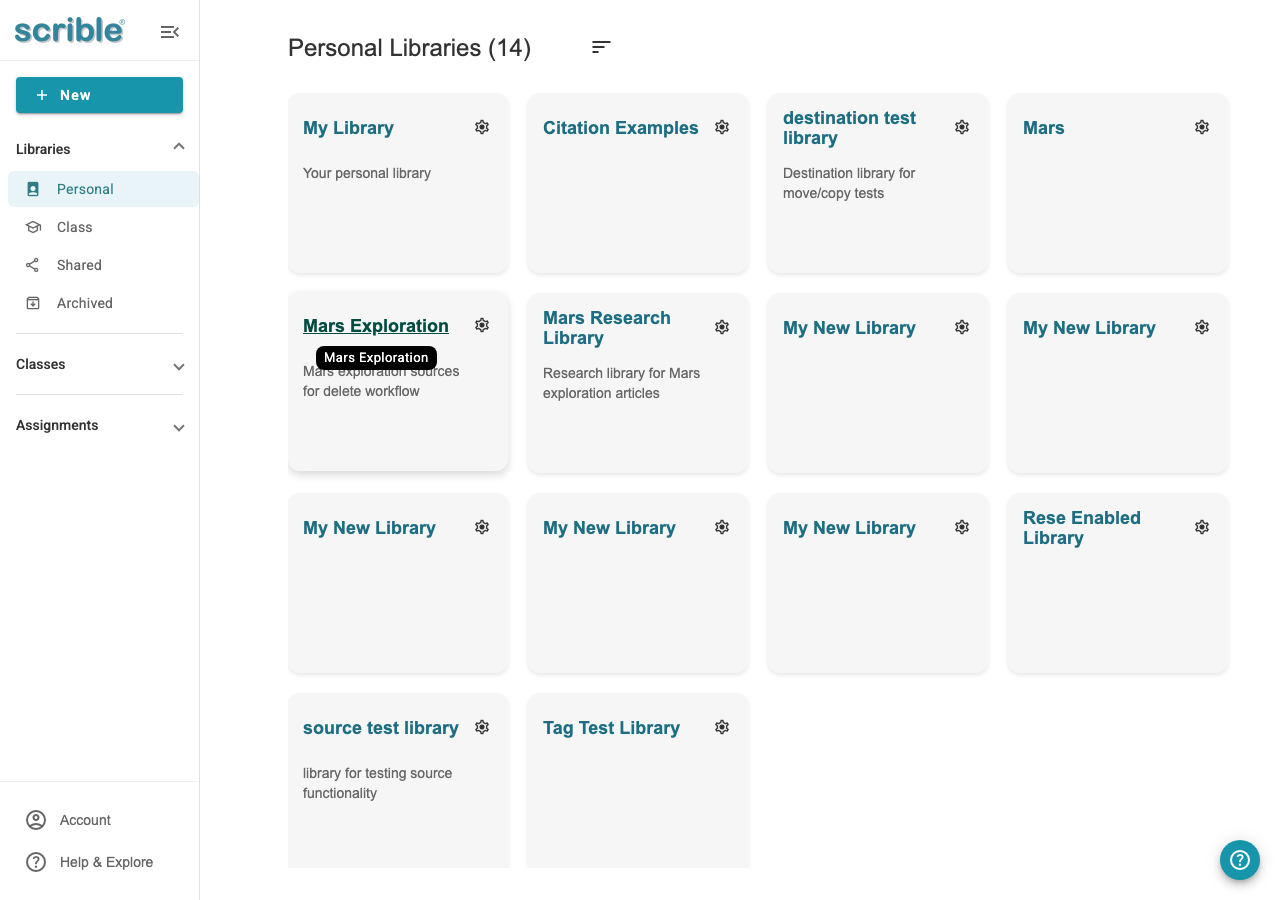
Task: Click the Shared share icon
Action: [33, 265]
